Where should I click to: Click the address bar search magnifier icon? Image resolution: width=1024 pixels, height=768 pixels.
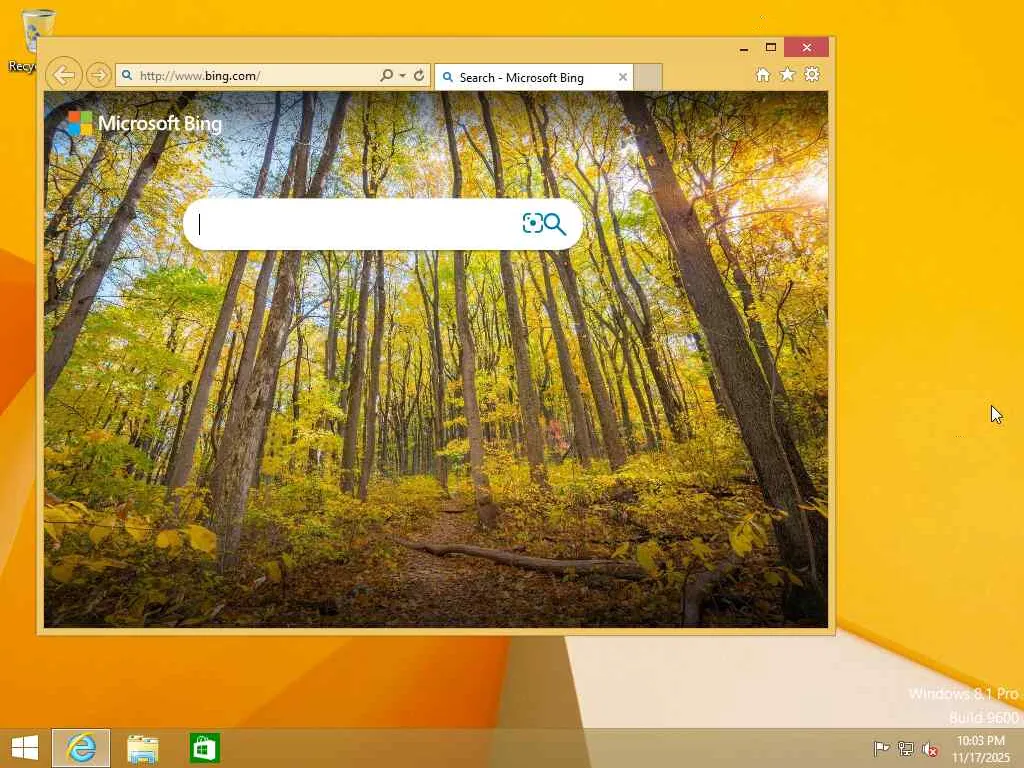coord(387,76)
